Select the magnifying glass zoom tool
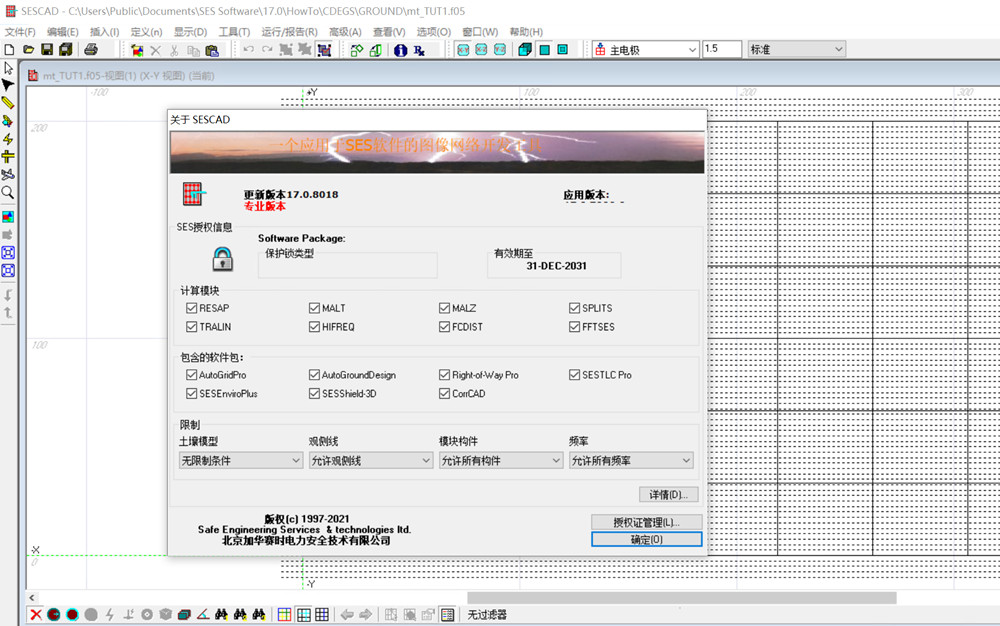1000x626 pixels. pos(8,193)
